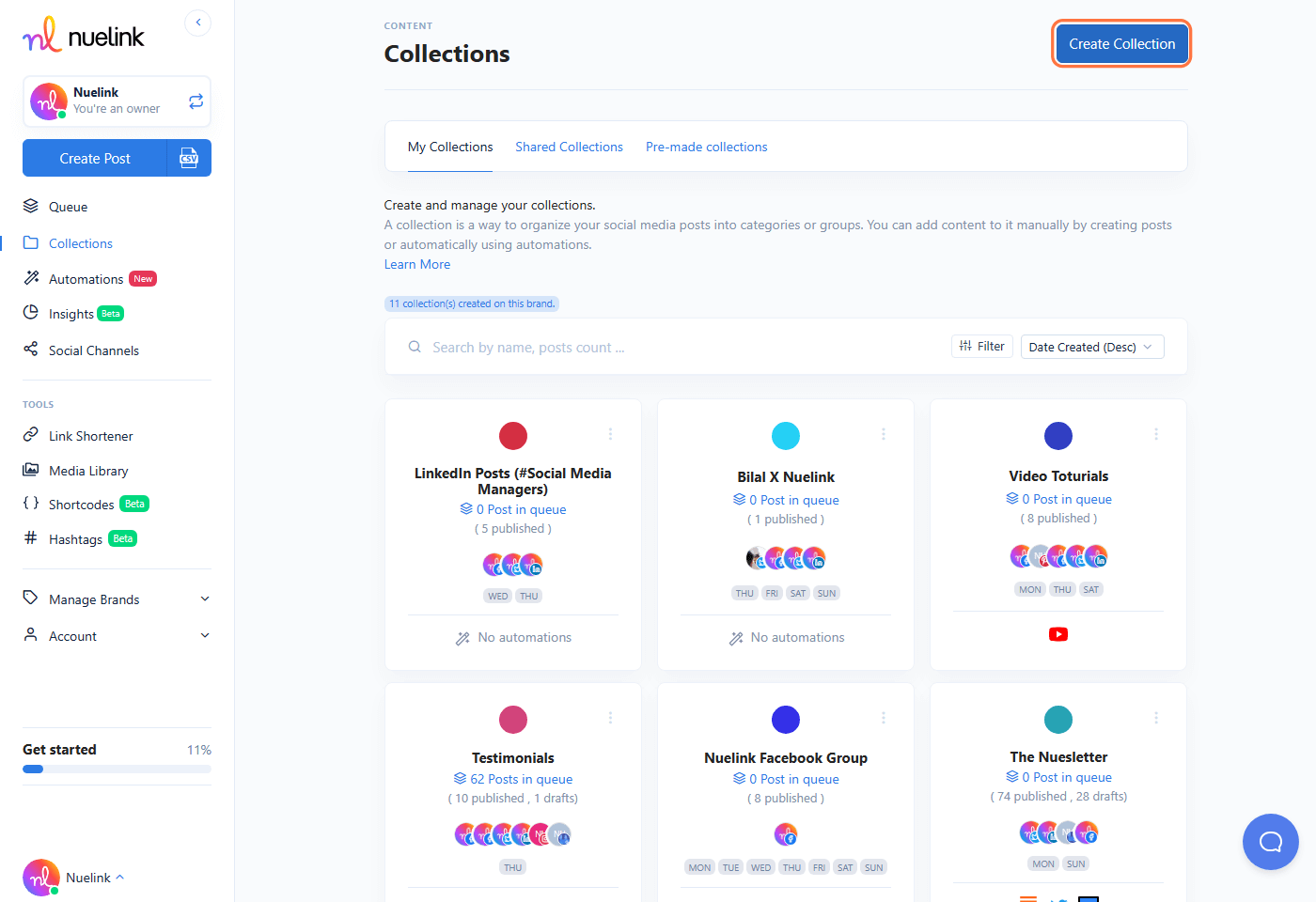Open options menu for Video Toturials card
Image resolution: width=1316 pixels, height=902 pixels.
tap(1156, 434)
